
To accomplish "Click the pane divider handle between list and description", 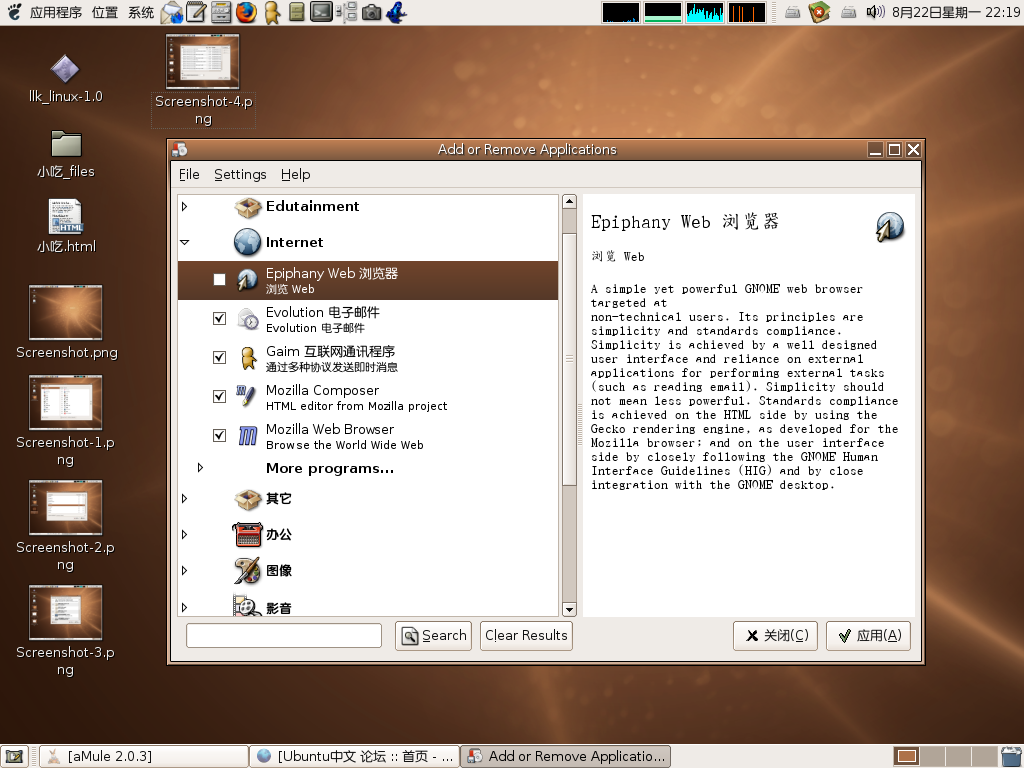I will [580, 424].
